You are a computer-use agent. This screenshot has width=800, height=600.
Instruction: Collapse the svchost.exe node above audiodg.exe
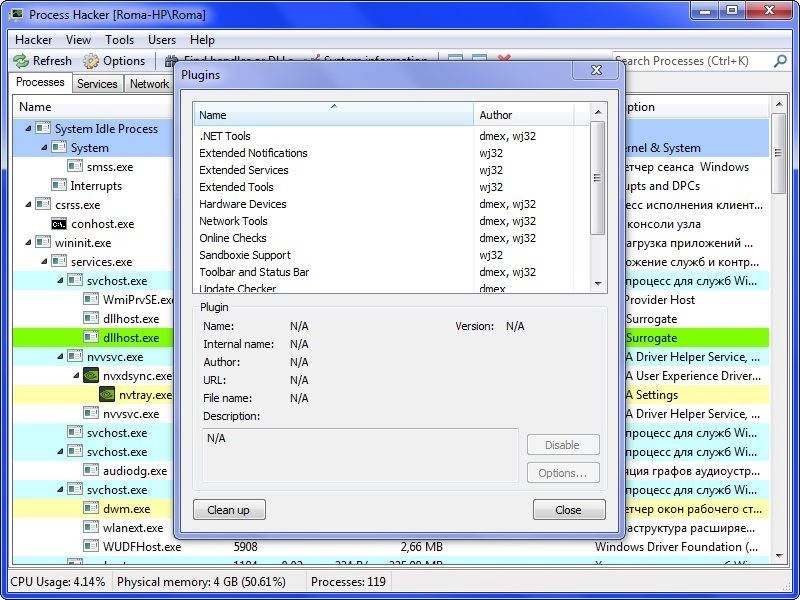[x=60, y=452]
